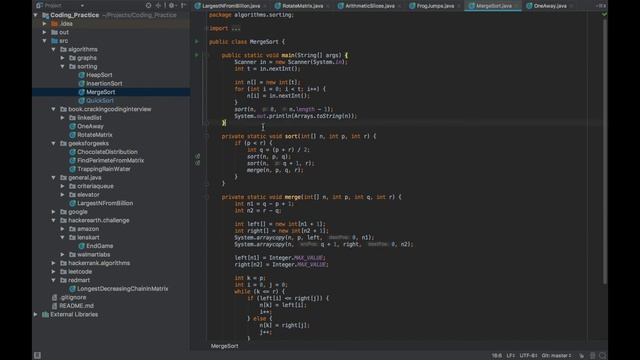
Task: Expand the linkedlist package
Action: (x=62, y=118)
